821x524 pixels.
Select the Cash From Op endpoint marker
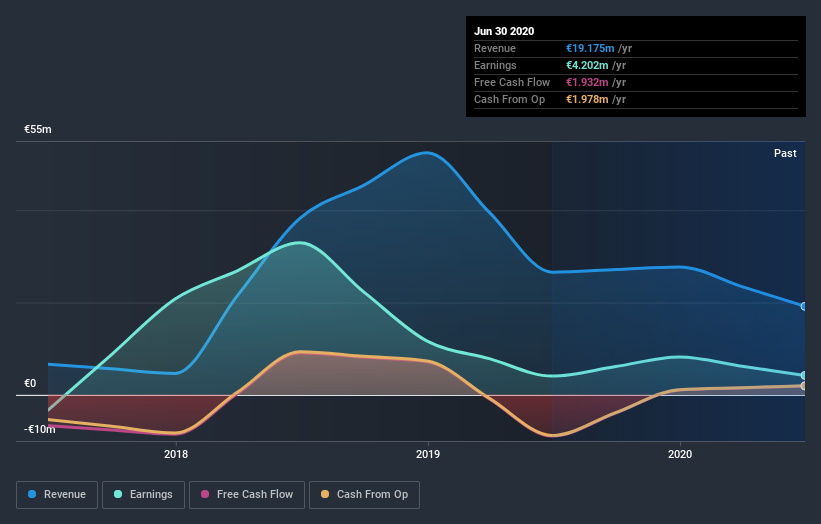pyautogui.click(x=804, y=386)
